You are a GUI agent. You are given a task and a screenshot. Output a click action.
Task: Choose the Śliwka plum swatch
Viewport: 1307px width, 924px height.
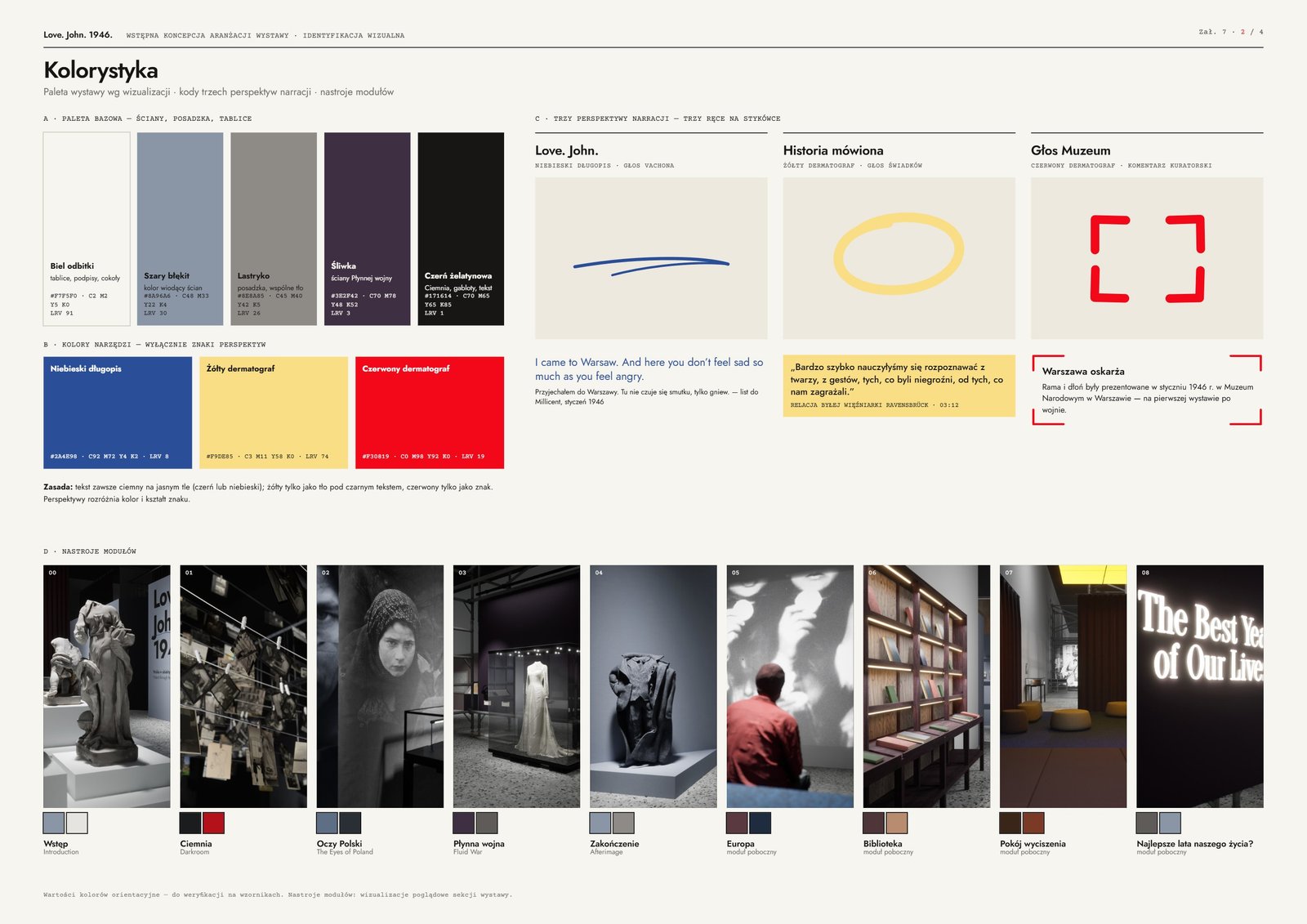pyautogui.click(x=367, y=229)
